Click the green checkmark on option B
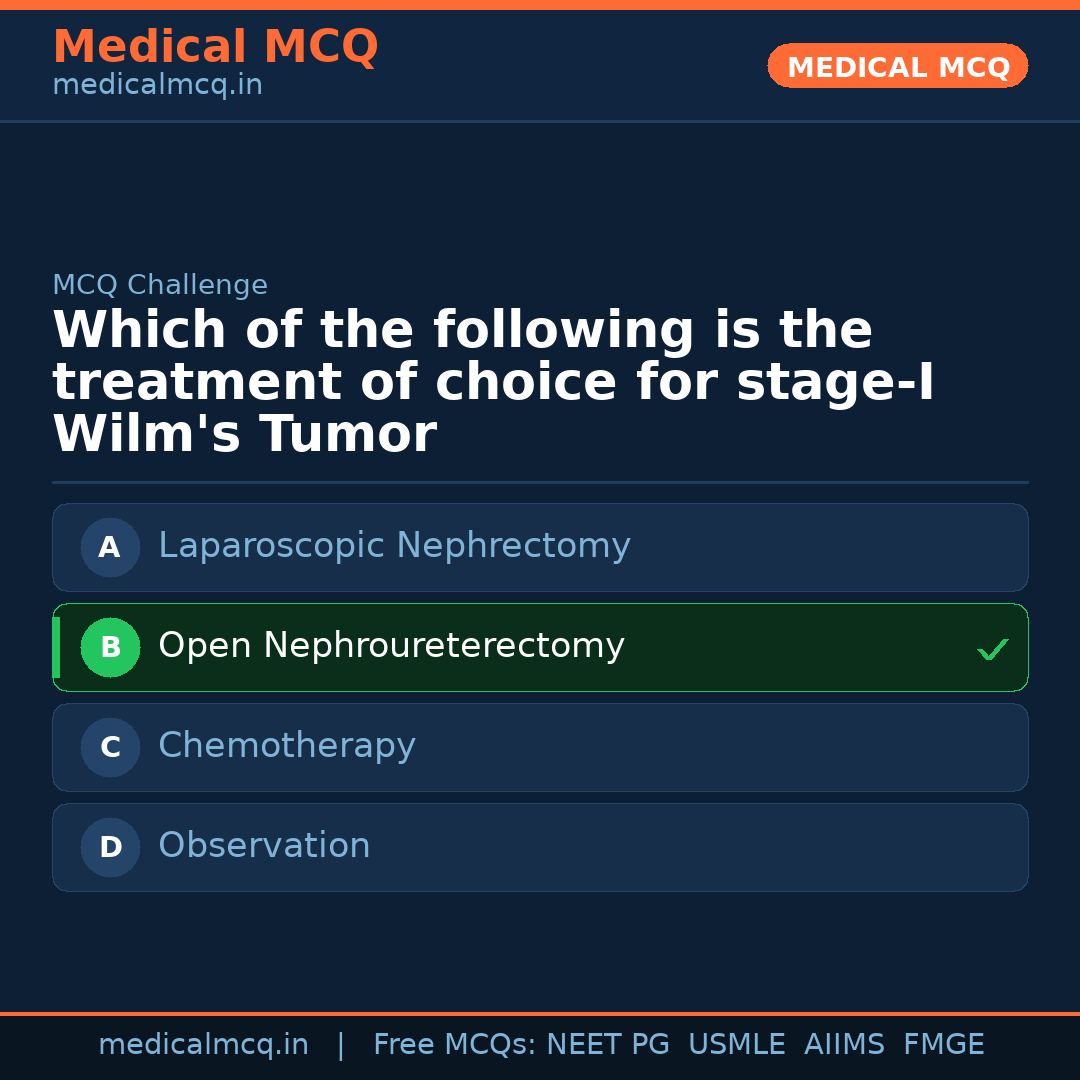The image size is (1080, 1080). pos(993,648)
